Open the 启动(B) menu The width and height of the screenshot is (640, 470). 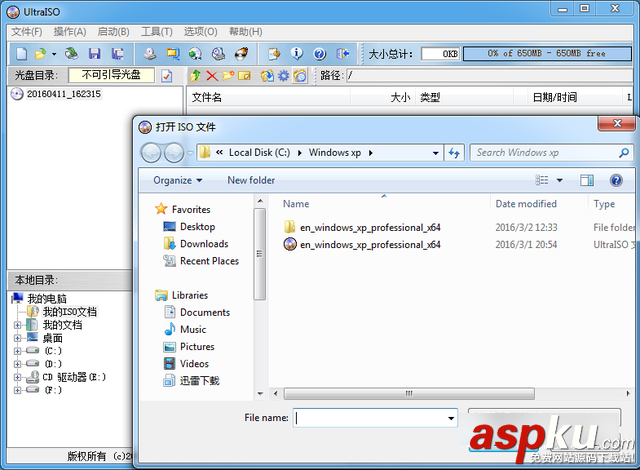(x=113, y=32)
